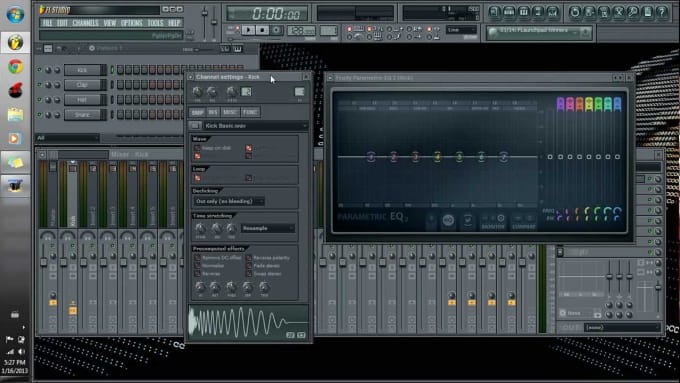Click the sample folder icon beside Kick Basic.wav

195,125
